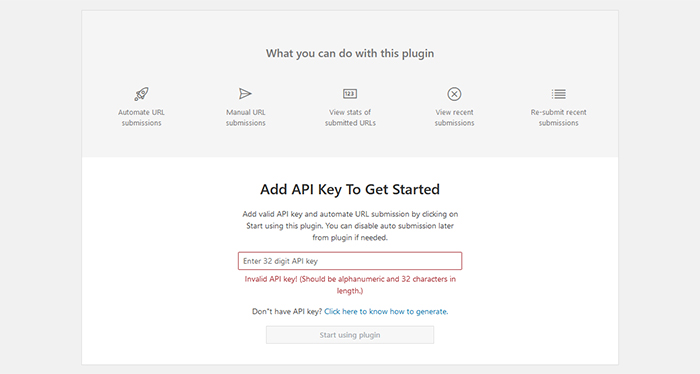Focus the 32 digit API key field
The height and width of the screenshot is (374, 700).
tap(350, 261)
